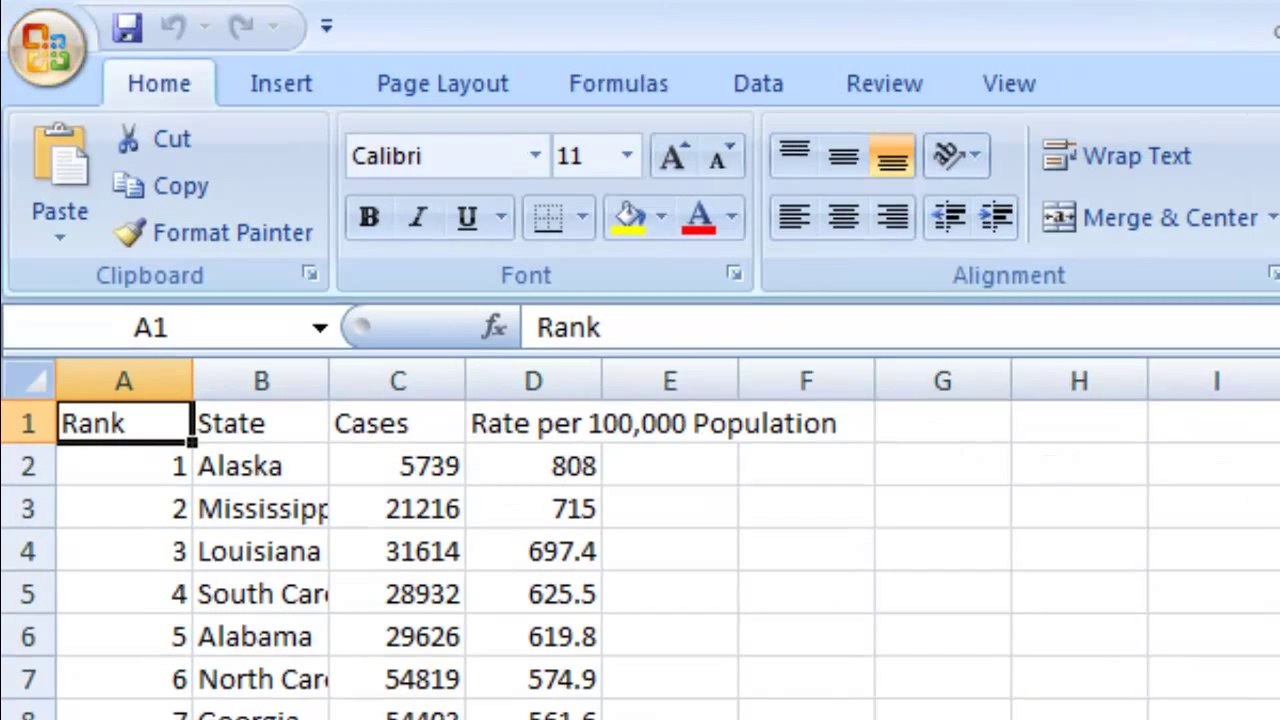1280x720 pixels.
Task: Select cell B2 containing Alaska
Action: point(260,466)
